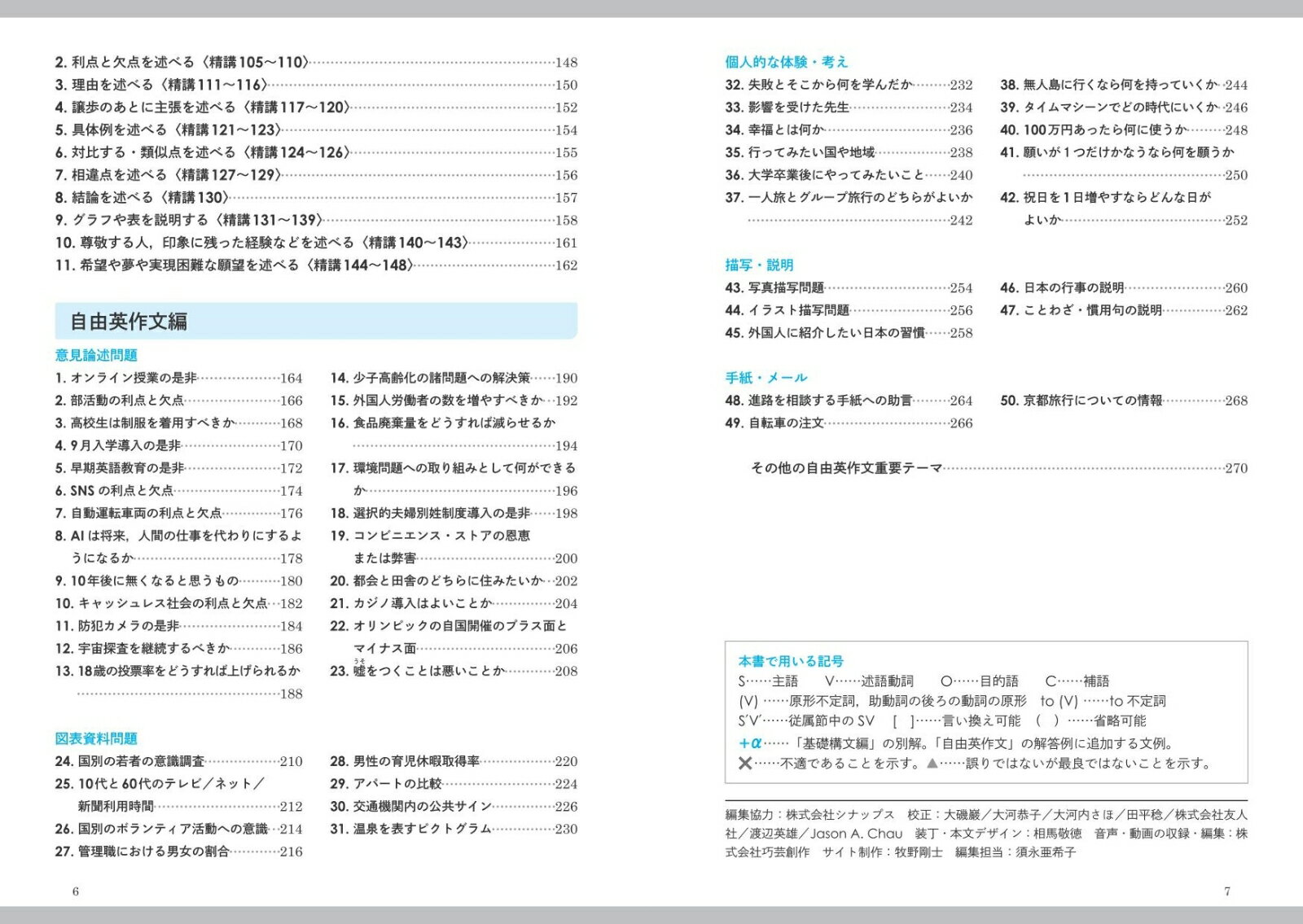Select the 図表資料問題 heading
The height and width of the screenshot is (924, 1303).
tap(96, 738)
